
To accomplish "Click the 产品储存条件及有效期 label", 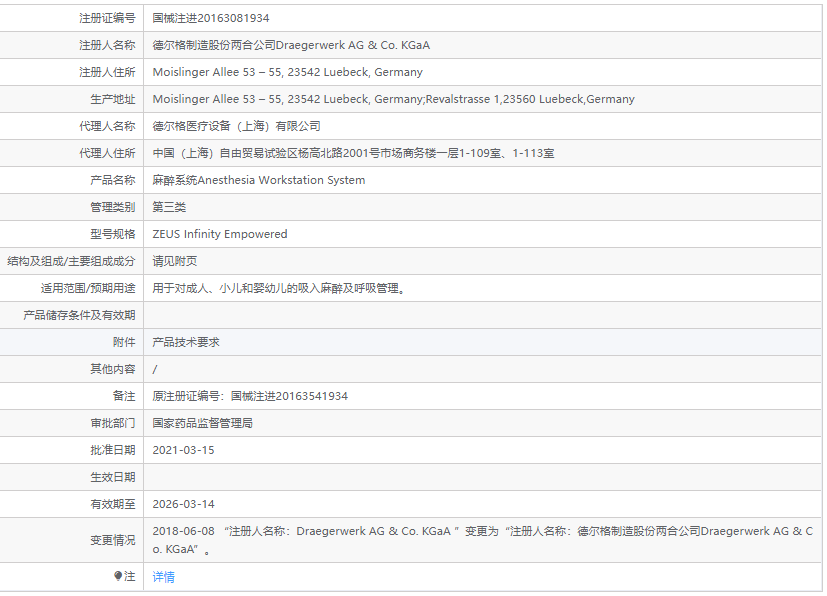I will point(79,315).
